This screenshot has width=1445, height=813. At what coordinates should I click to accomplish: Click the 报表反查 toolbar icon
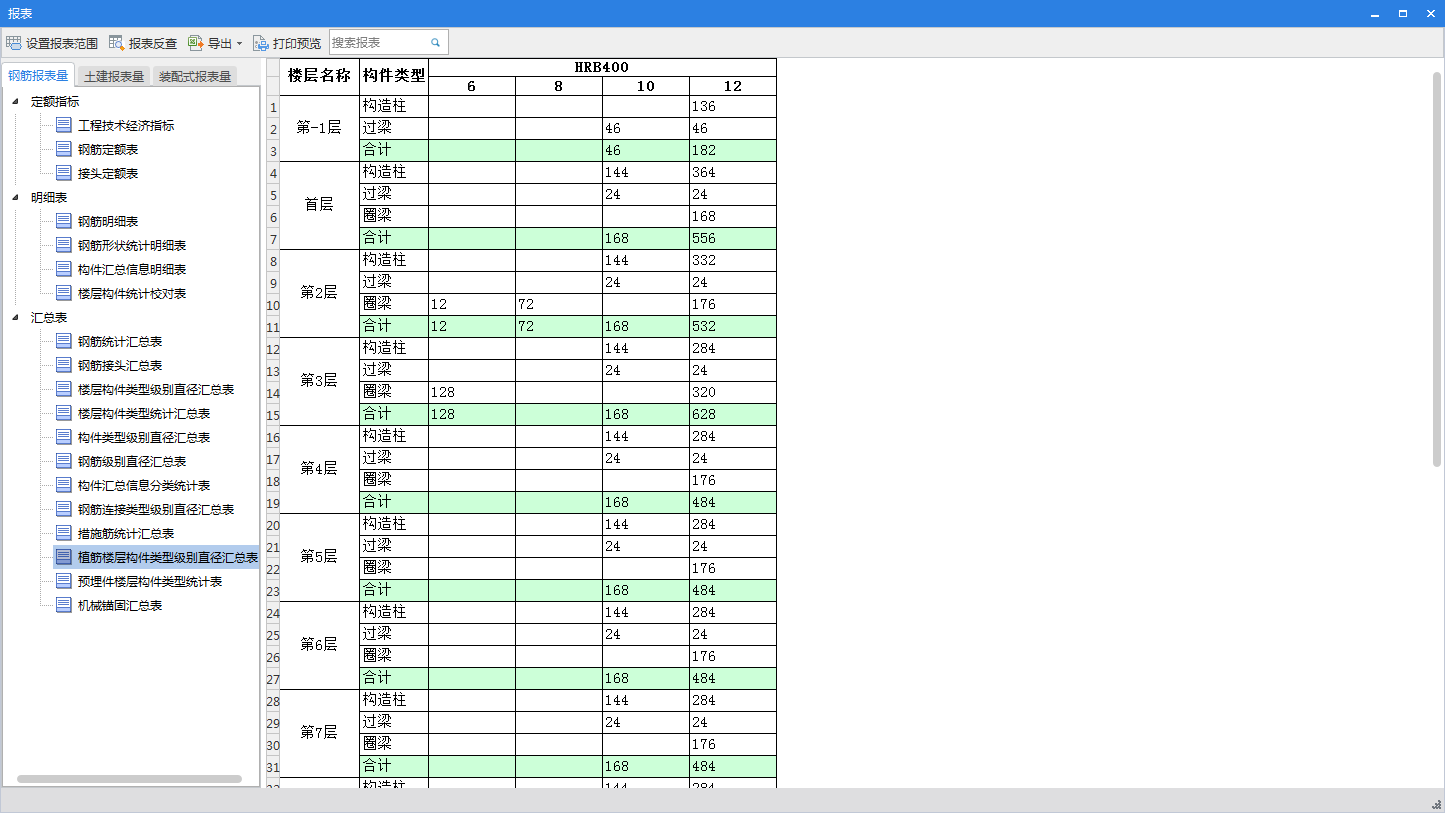pyautogui.click(x=117, y=43)
